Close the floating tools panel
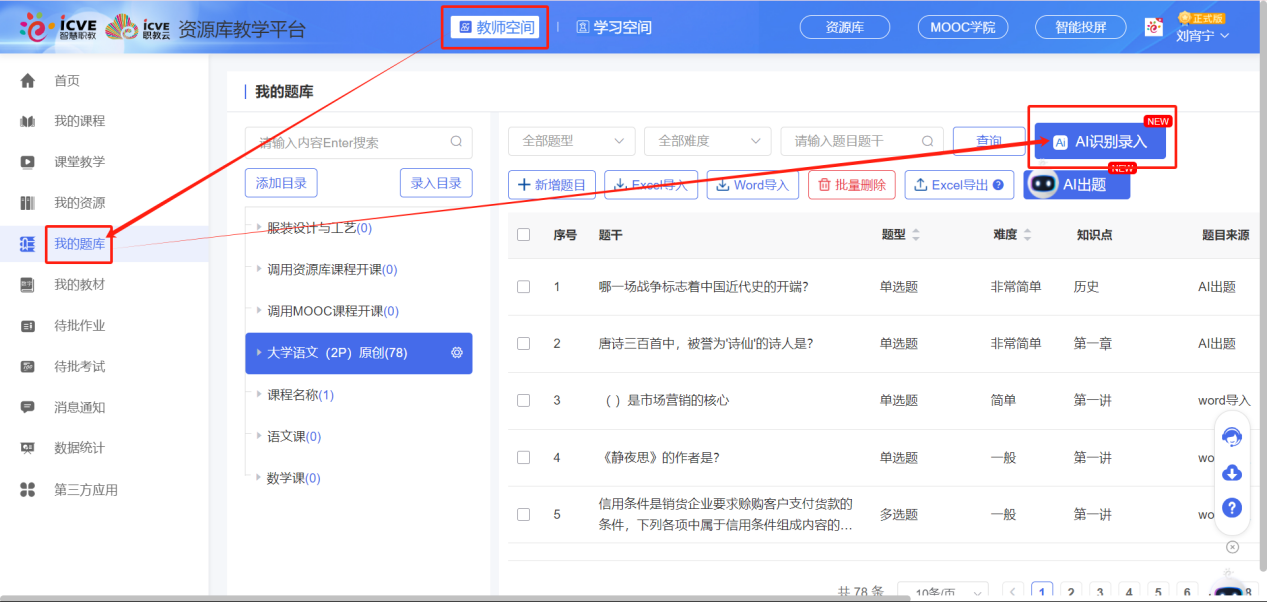1267x602 pixels. [1232, 547]
